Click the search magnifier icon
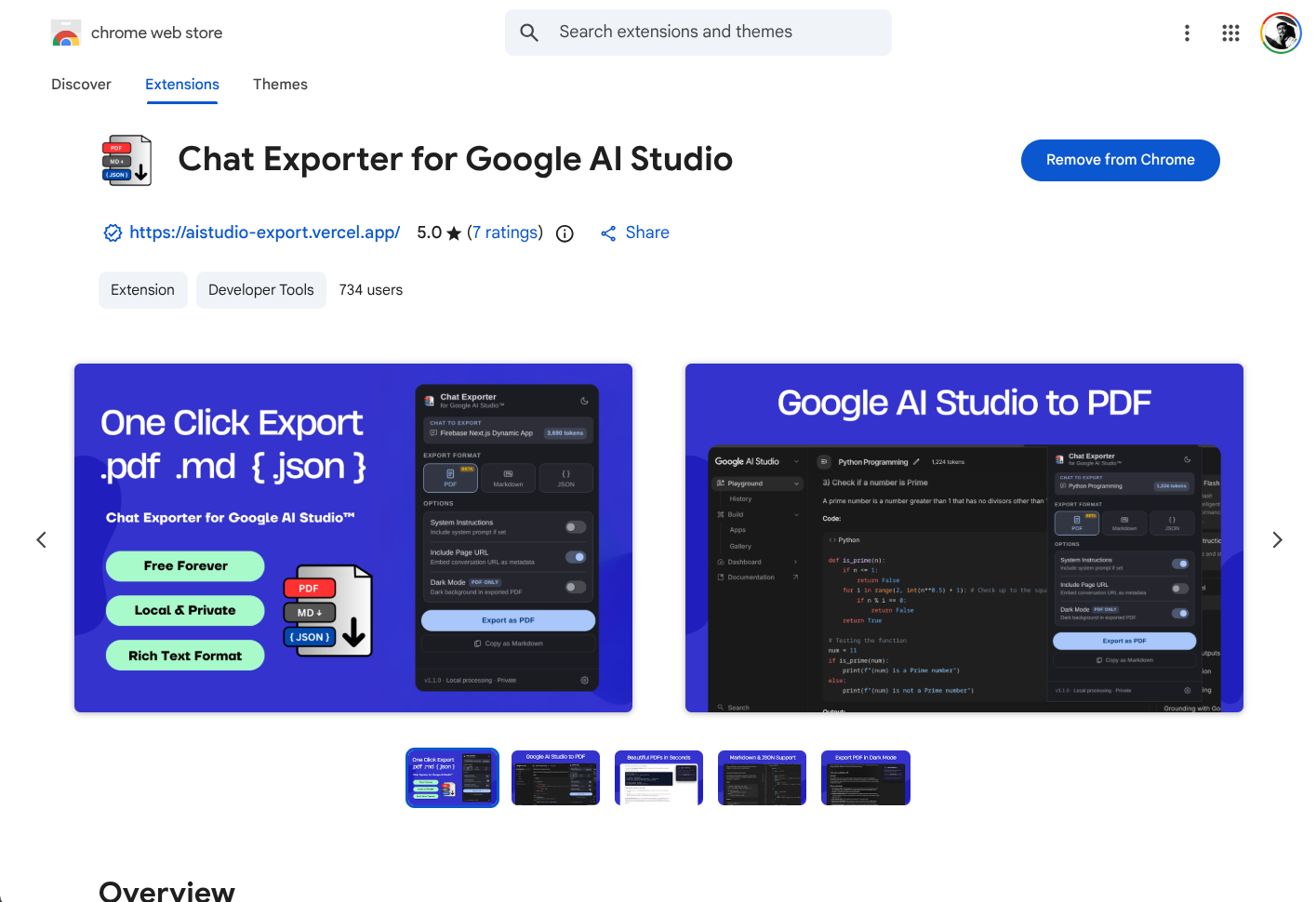Screen dimensions: 1316x902 (x=529, y=33)
